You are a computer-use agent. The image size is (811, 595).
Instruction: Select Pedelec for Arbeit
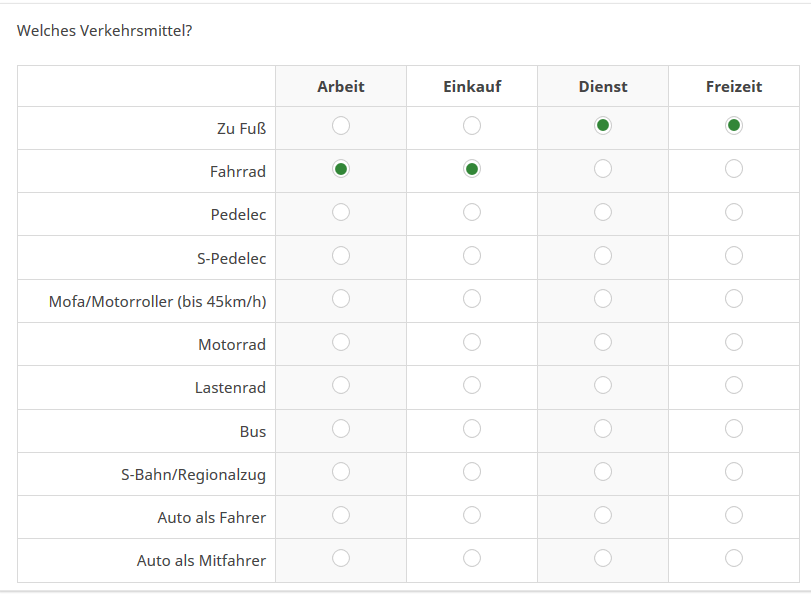pyautogui.click(x=341, y=212)
